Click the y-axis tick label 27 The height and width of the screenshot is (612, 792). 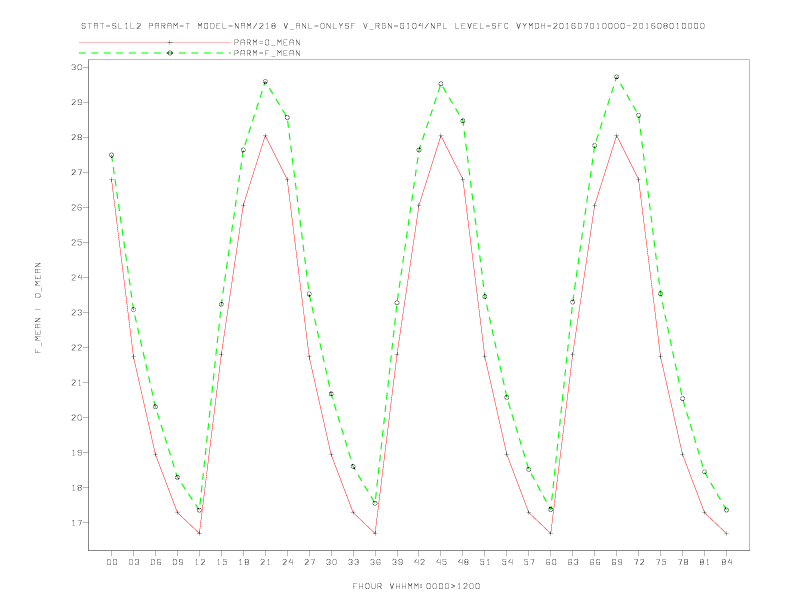pyautogui.click(x=76, y=172)
